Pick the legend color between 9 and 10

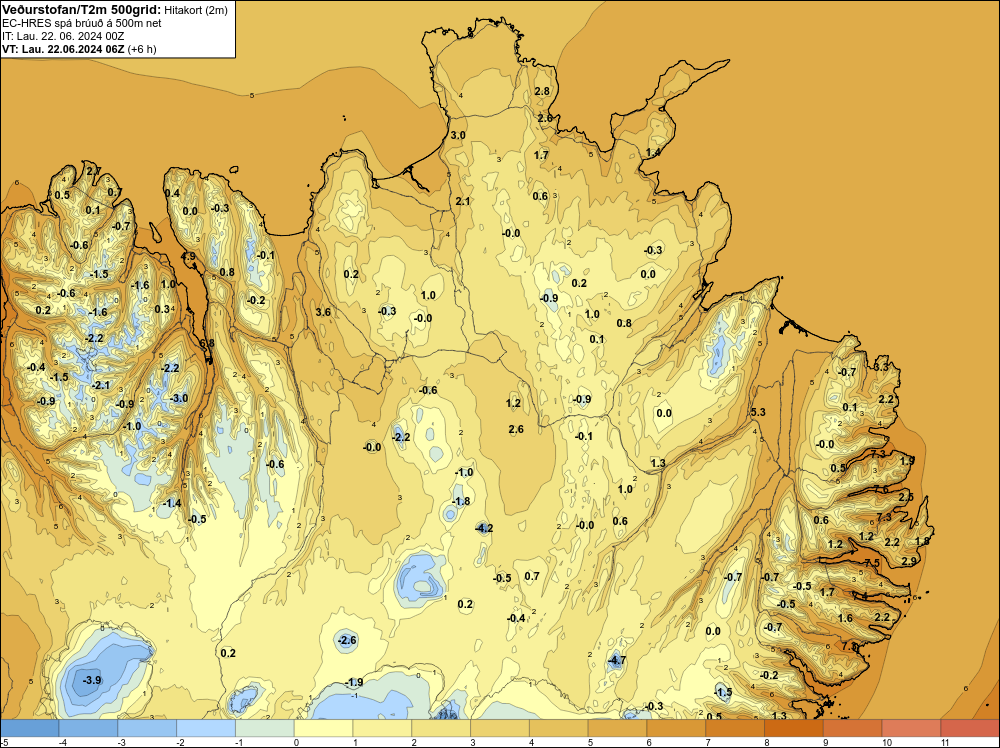click(853, 728)
